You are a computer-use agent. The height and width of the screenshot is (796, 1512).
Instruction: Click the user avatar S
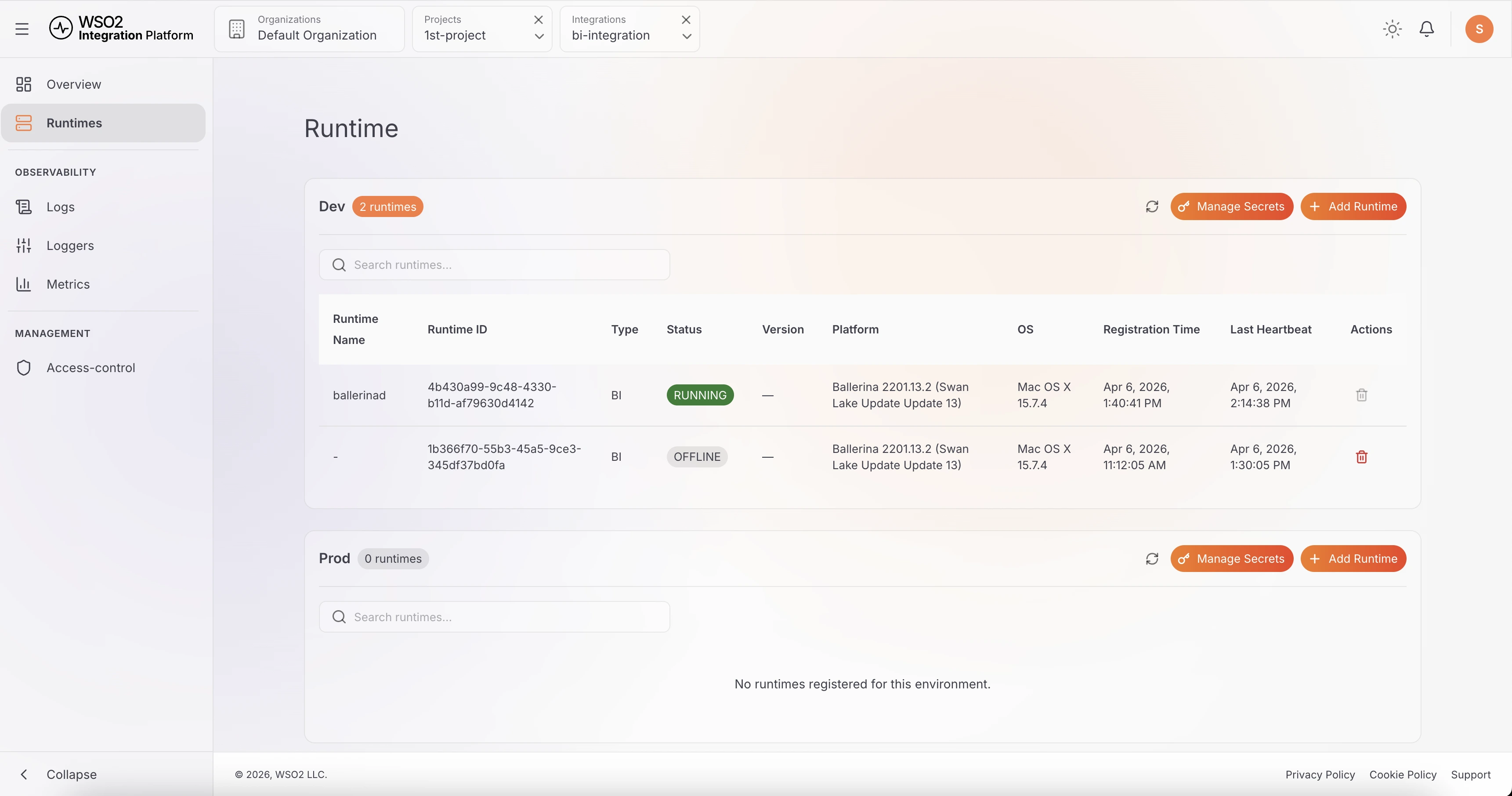(x=1479, y=29)
